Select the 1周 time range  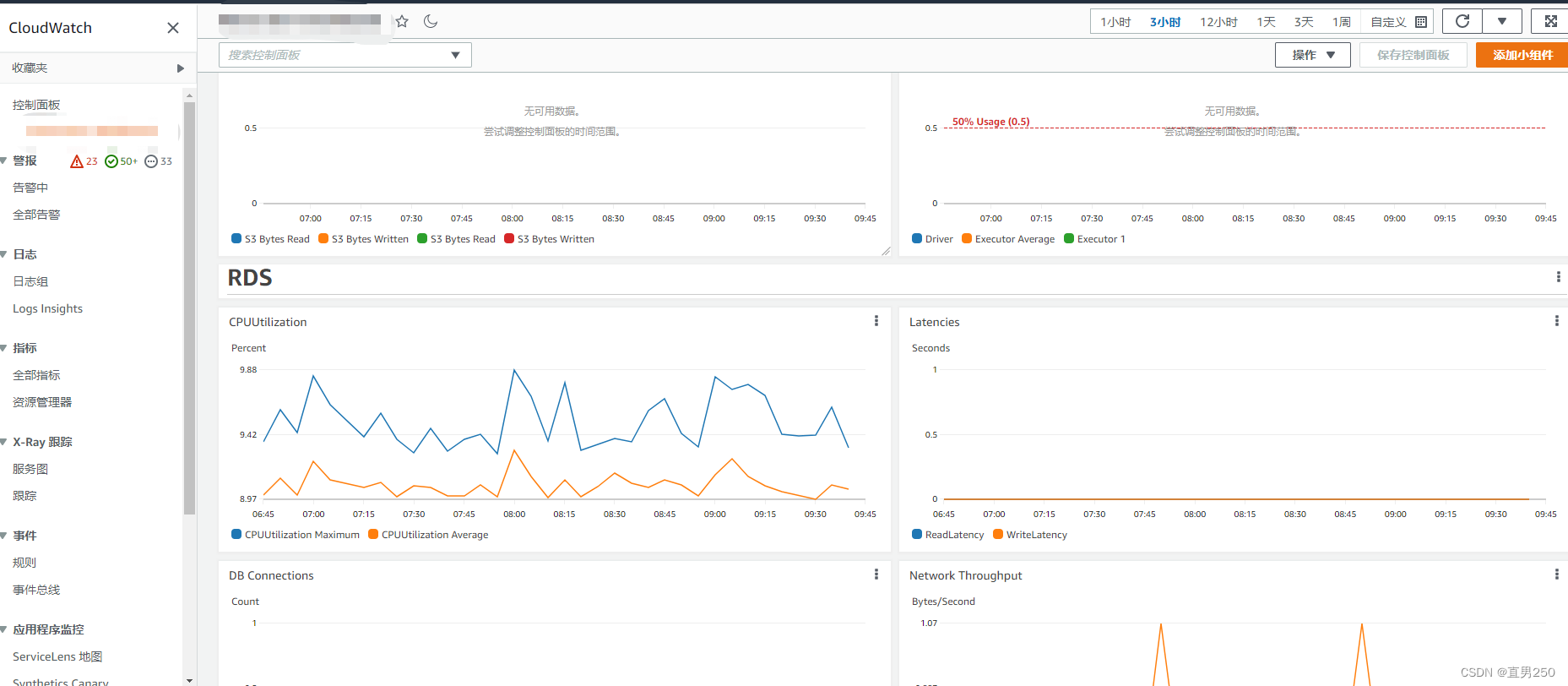tap(1342, 22)
